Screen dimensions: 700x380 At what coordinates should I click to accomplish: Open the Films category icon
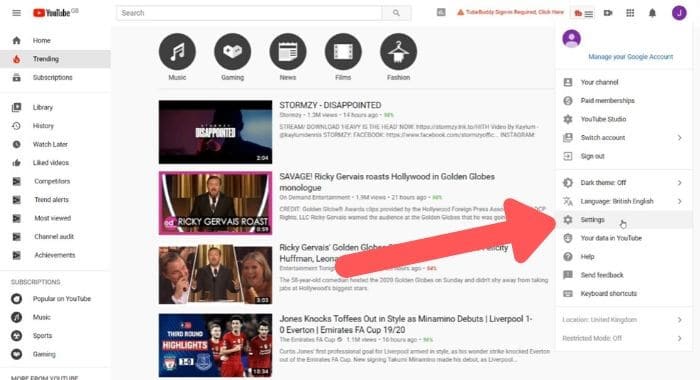coord(343,52)
